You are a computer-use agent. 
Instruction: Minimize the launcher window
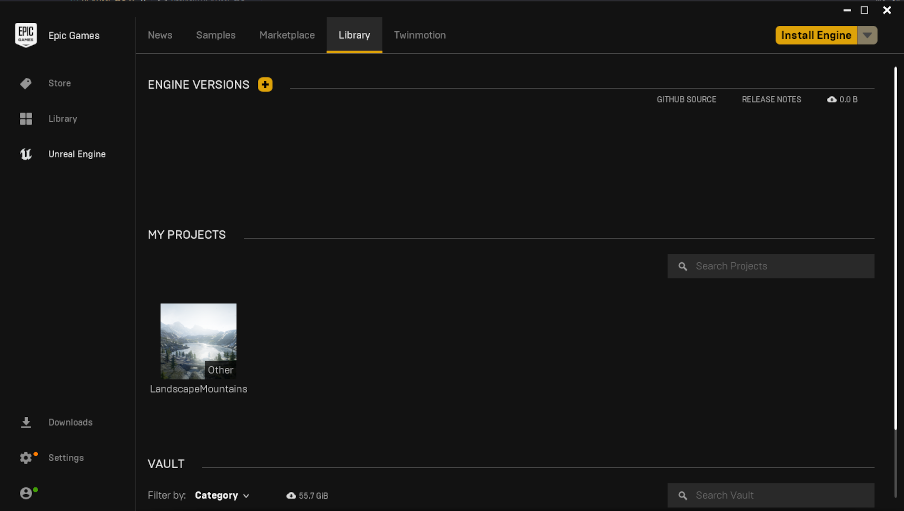pyautogui.click(x=847, y=10)
